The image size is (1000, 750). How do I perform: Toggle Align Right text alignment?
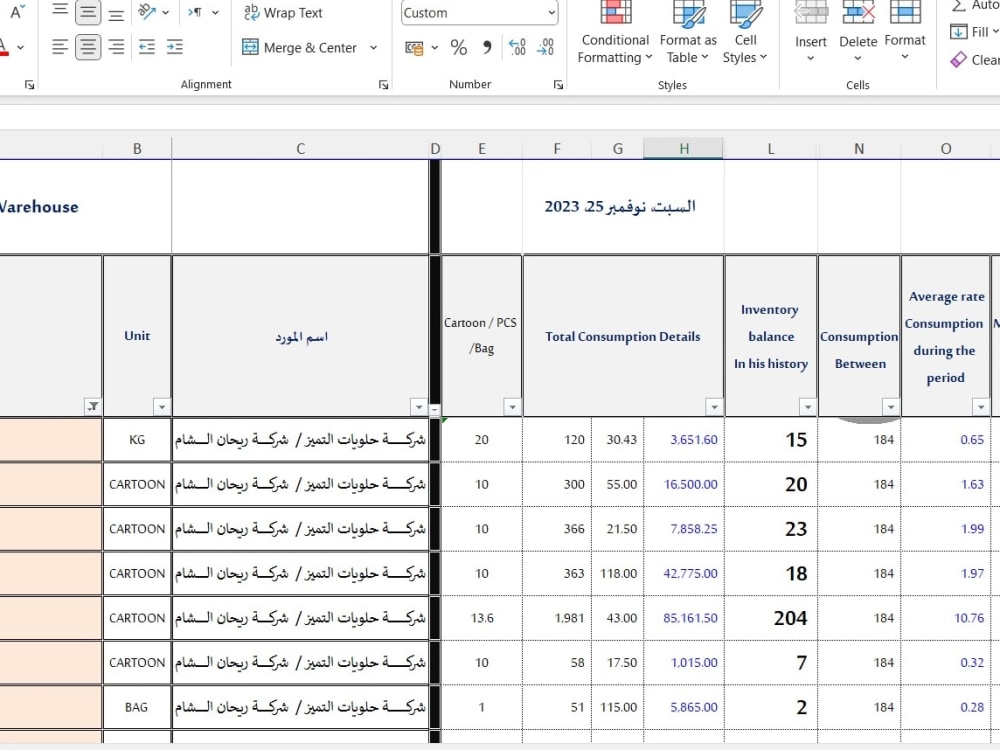pyautogui.click(x=116, y=47)
